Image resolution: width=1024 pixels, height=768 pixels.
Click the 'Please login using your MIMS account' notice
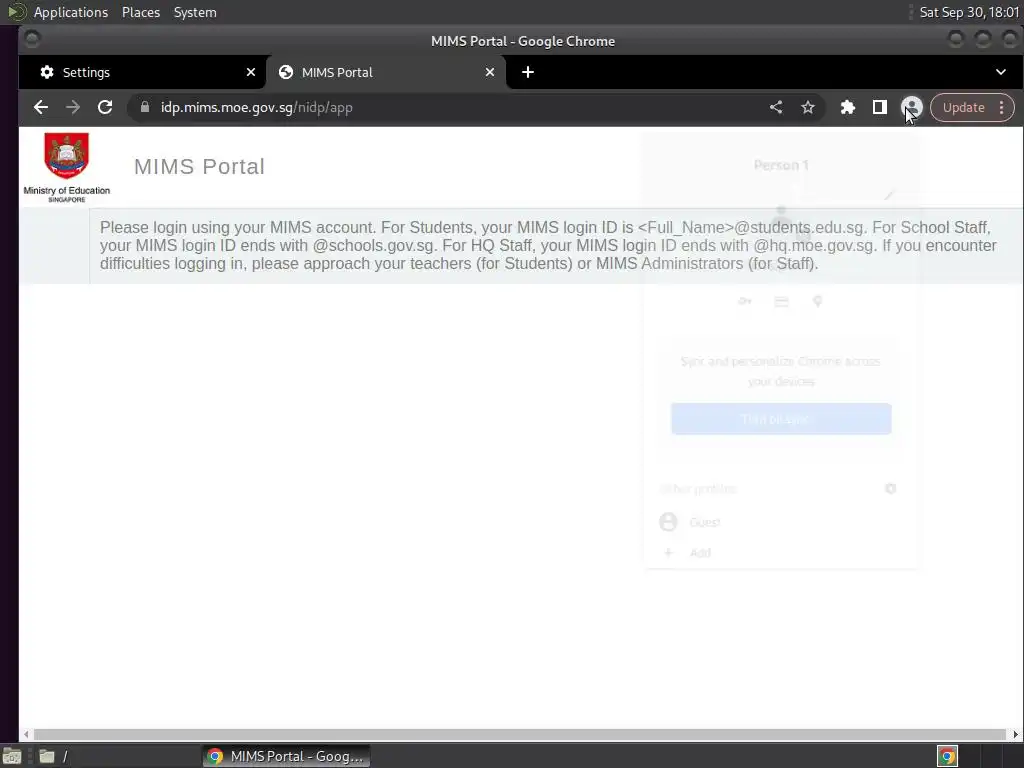548,246
